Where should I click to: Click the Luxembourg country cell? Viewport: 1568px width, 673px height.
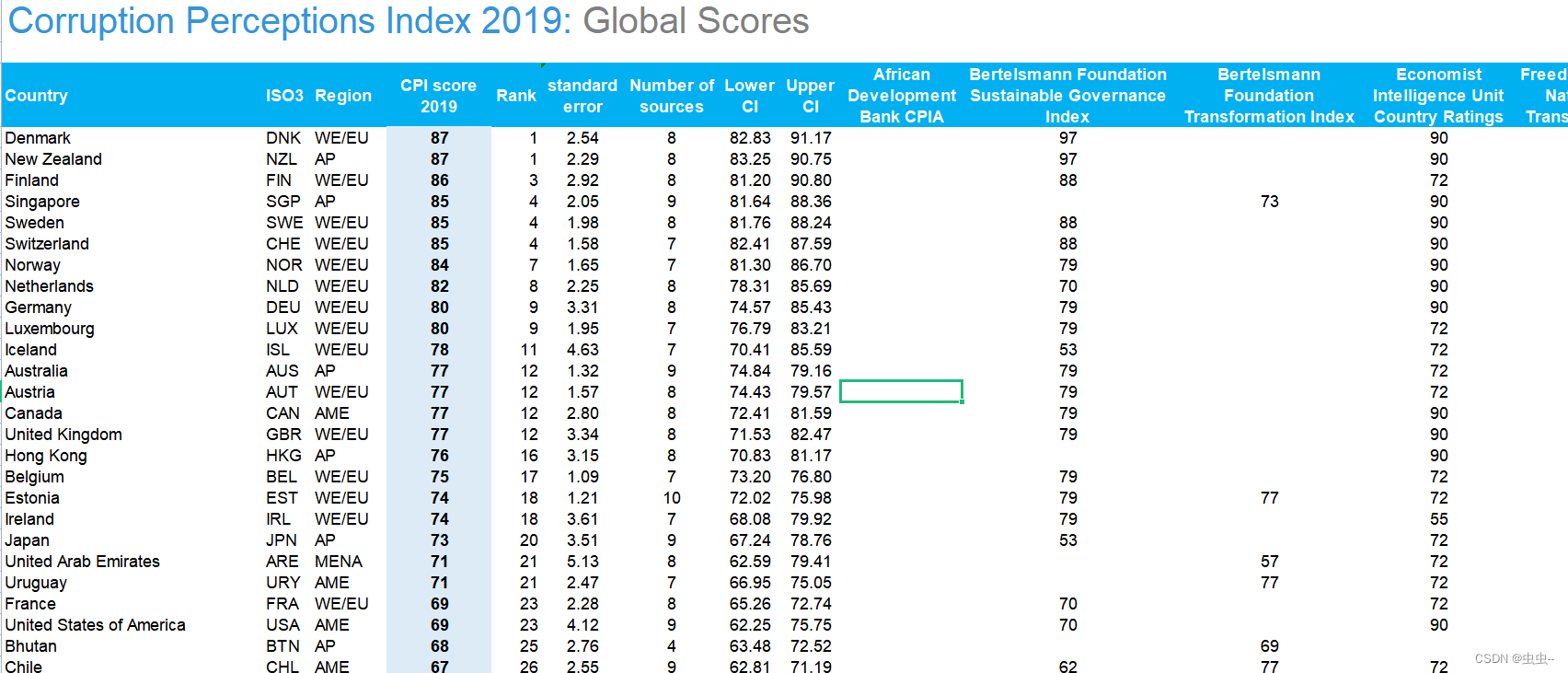(50, 329)
